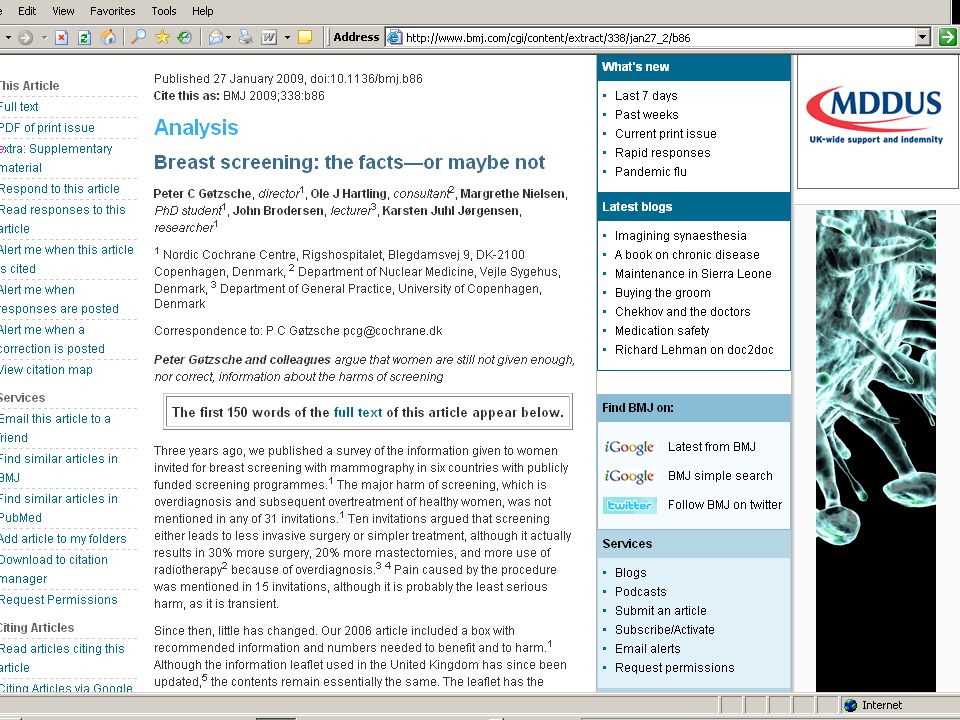Open Favorites star icon
The width and height of the screenshot is (960, 720).
pyautogui.click(x=162, y=38)
